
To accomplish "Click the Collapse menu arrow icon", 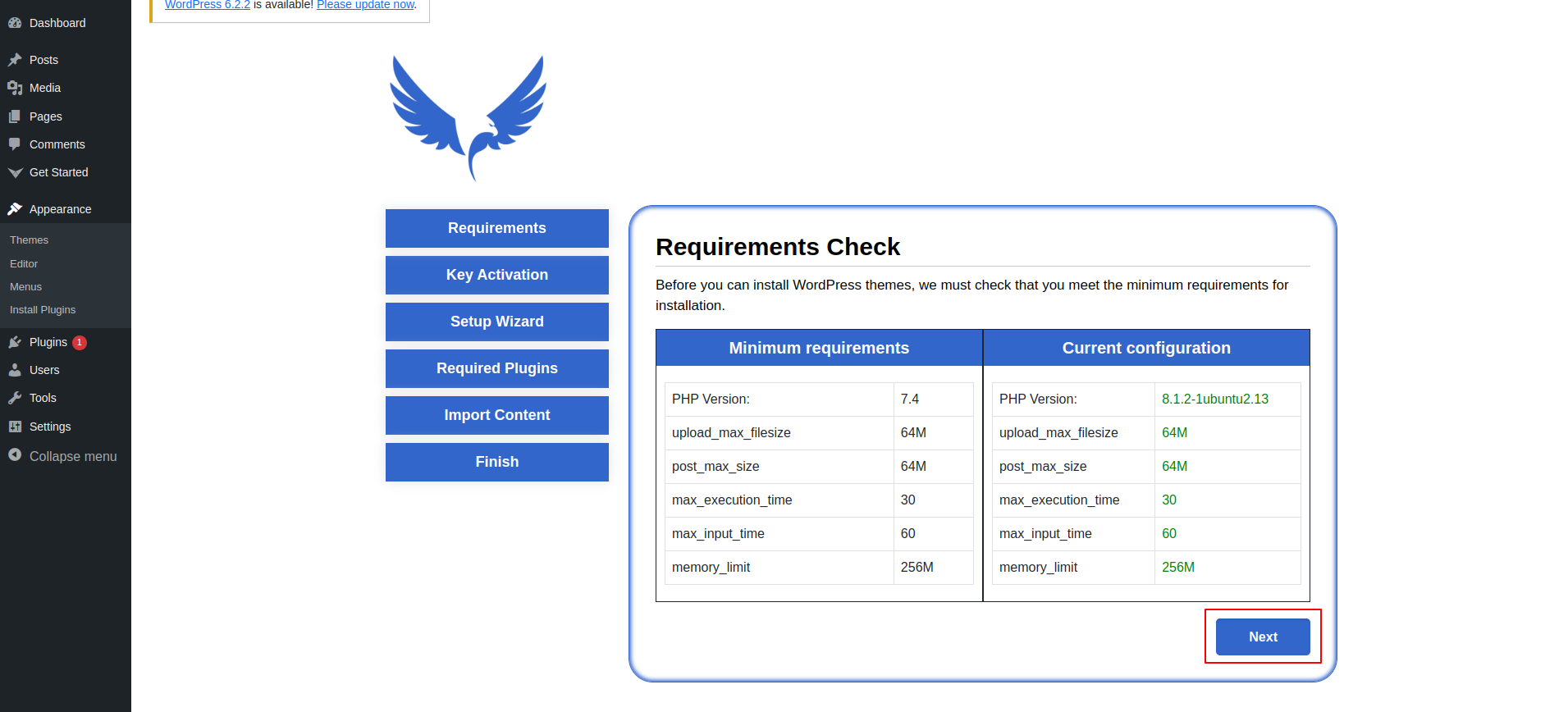I will click(x=15, y=454).
